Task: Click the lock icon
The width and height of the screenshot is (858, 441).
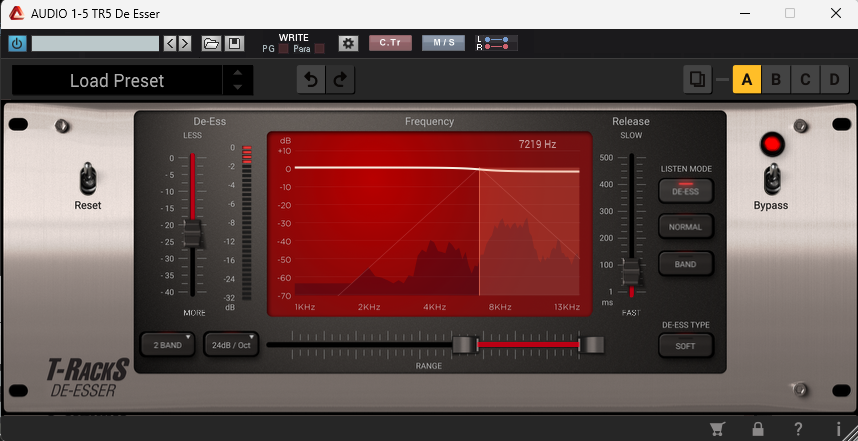Action: pos(758,429)
